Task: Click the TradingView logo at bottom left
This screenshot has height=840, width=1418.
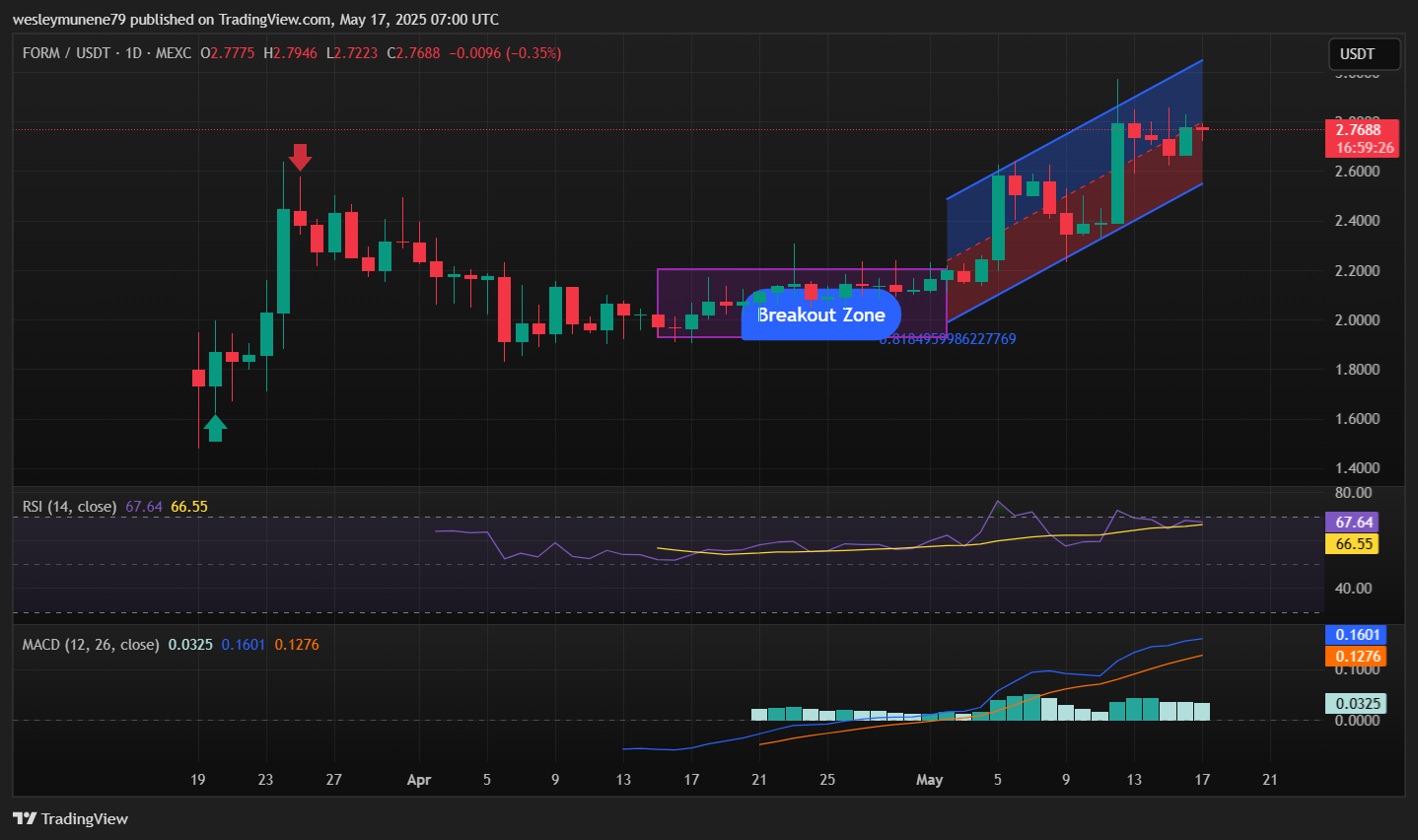Action: [x=71, y=818]
